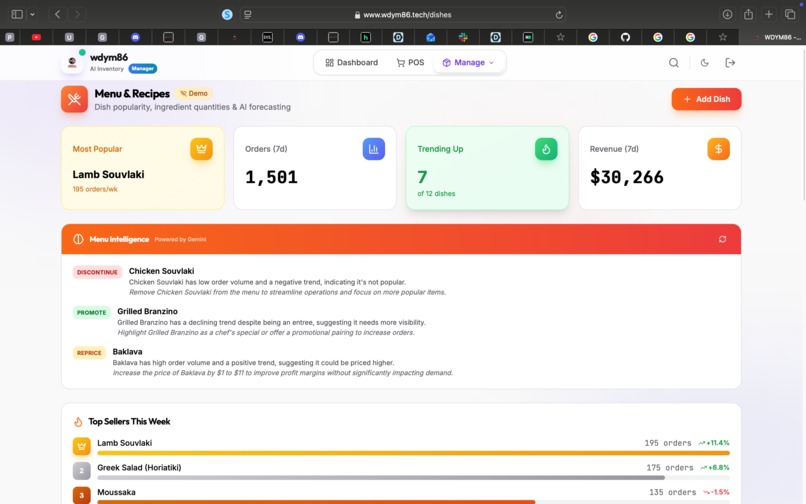Show the tab overview grid
This screenshot has height=504, width=806.
click(x=790, y=14)
